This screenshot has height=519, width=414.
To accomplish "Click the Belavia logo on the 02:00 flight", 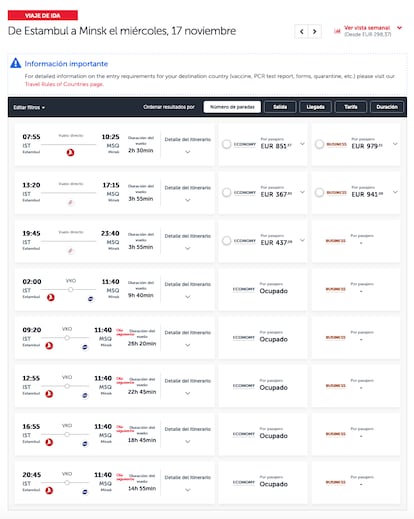I will 90,299.
